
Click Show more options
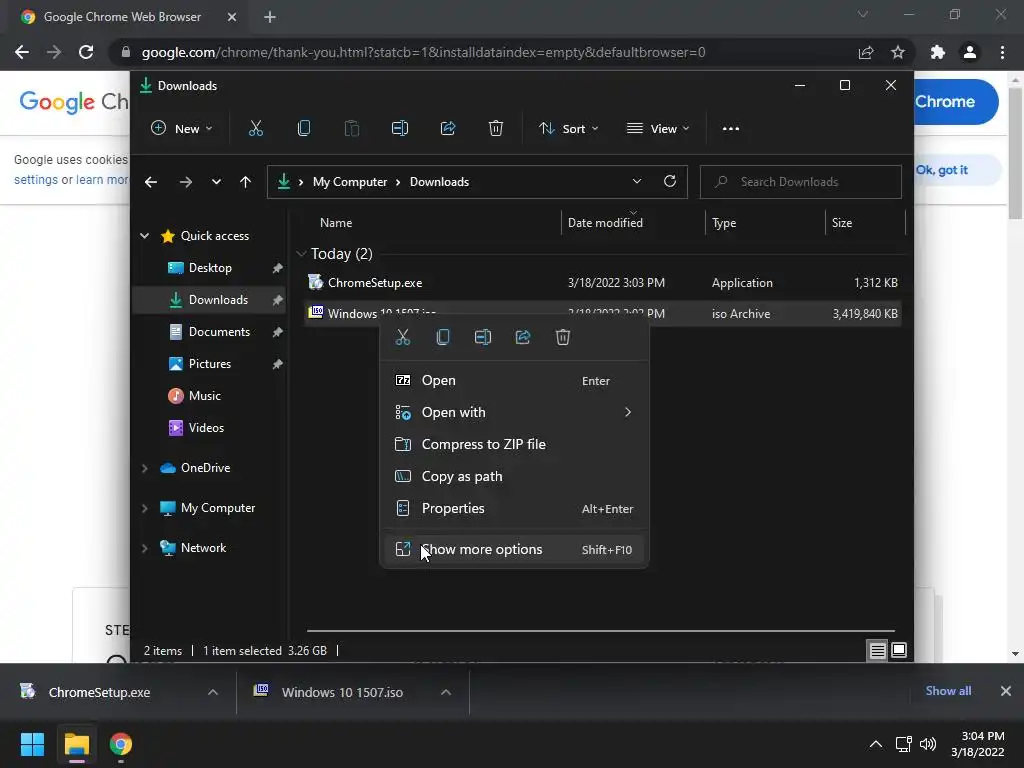[515, 550]
